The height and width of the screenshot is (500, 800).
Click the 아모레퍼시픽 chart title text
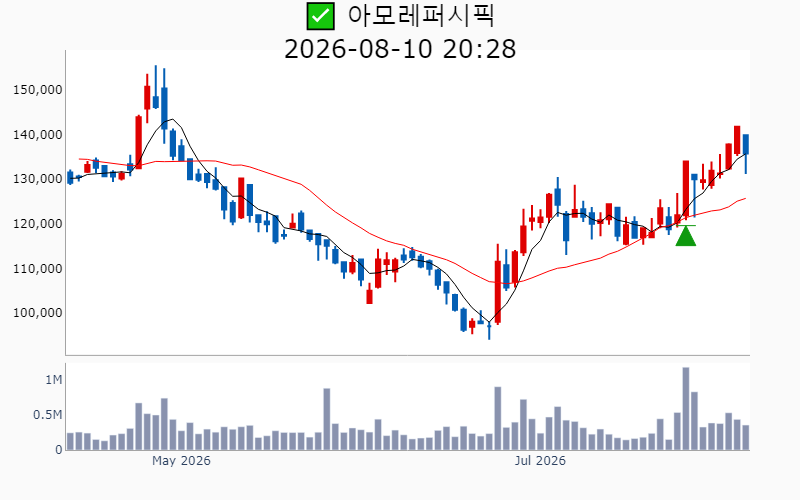[x=421, y=15]
